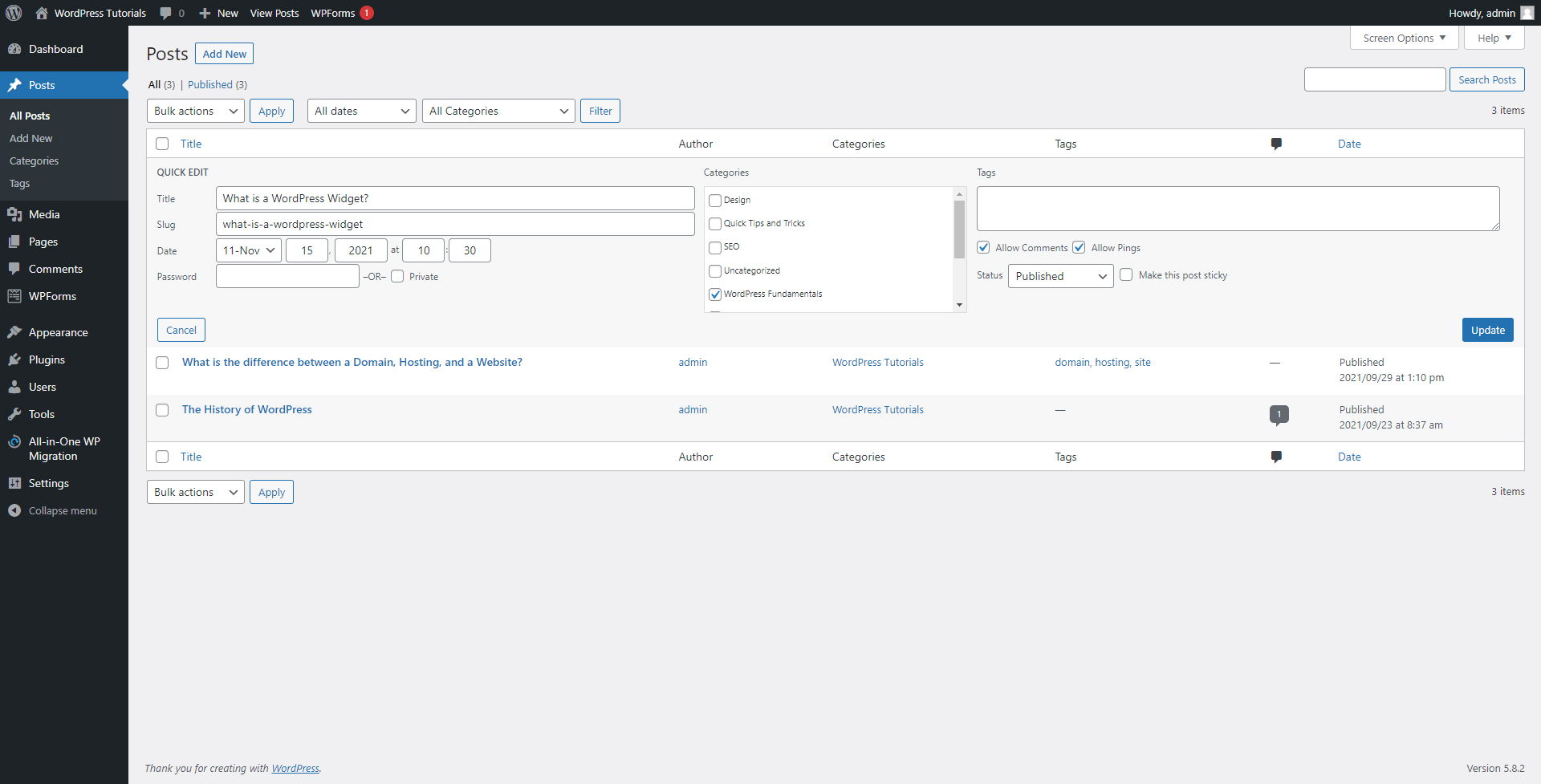
Task: Click the Pages icon in sidebar
Action: click(x=14, y=242)
